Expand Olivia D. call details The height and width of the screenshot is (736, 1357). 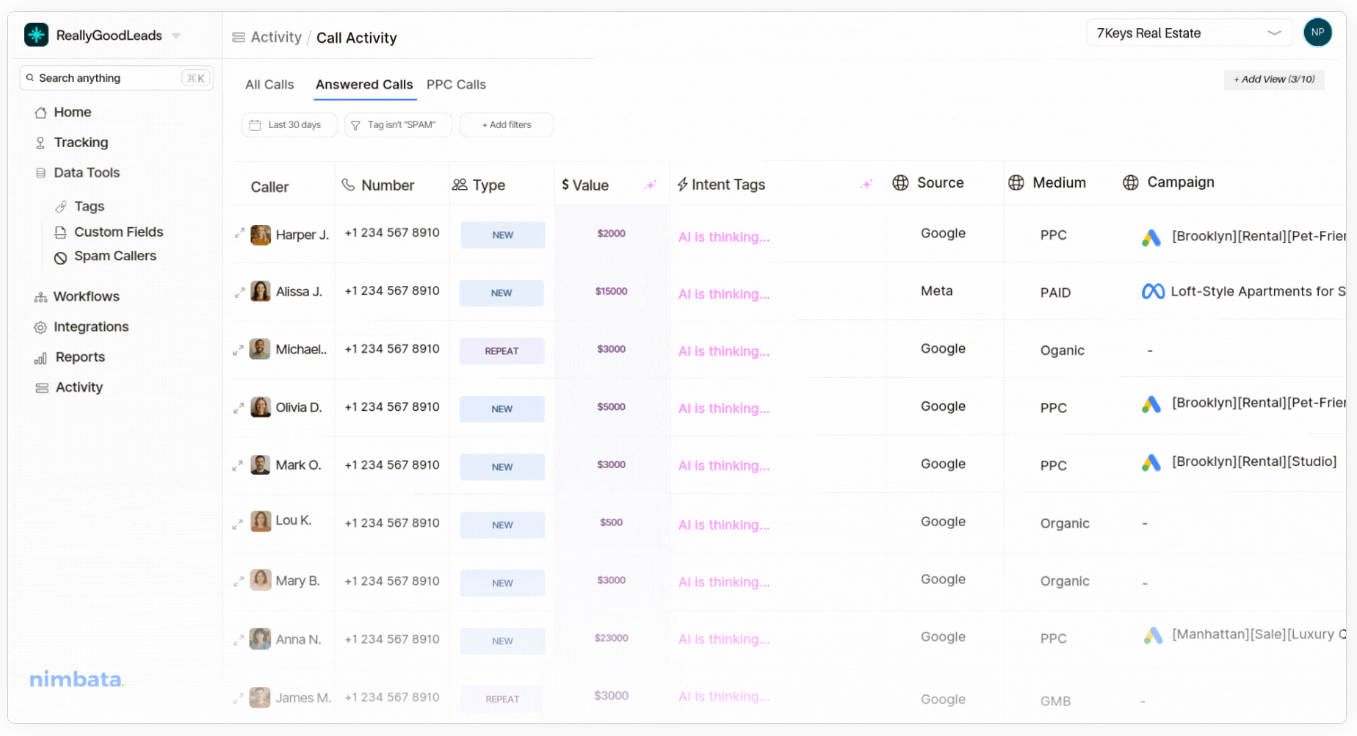click(x=239, y=408)
